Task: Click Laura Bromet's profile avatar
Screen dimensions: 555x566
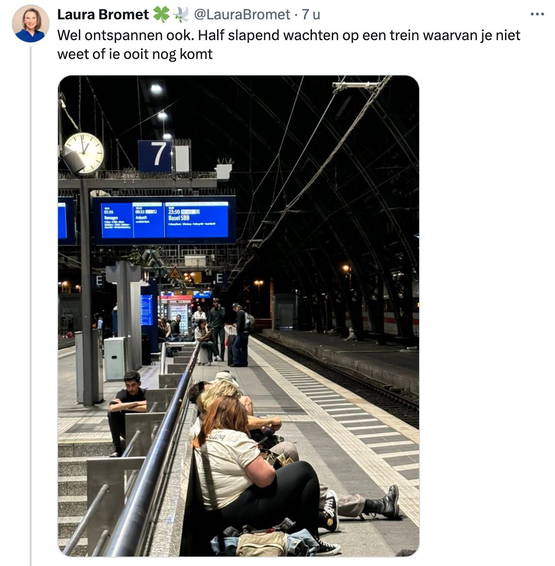Action: pos(30,24)
